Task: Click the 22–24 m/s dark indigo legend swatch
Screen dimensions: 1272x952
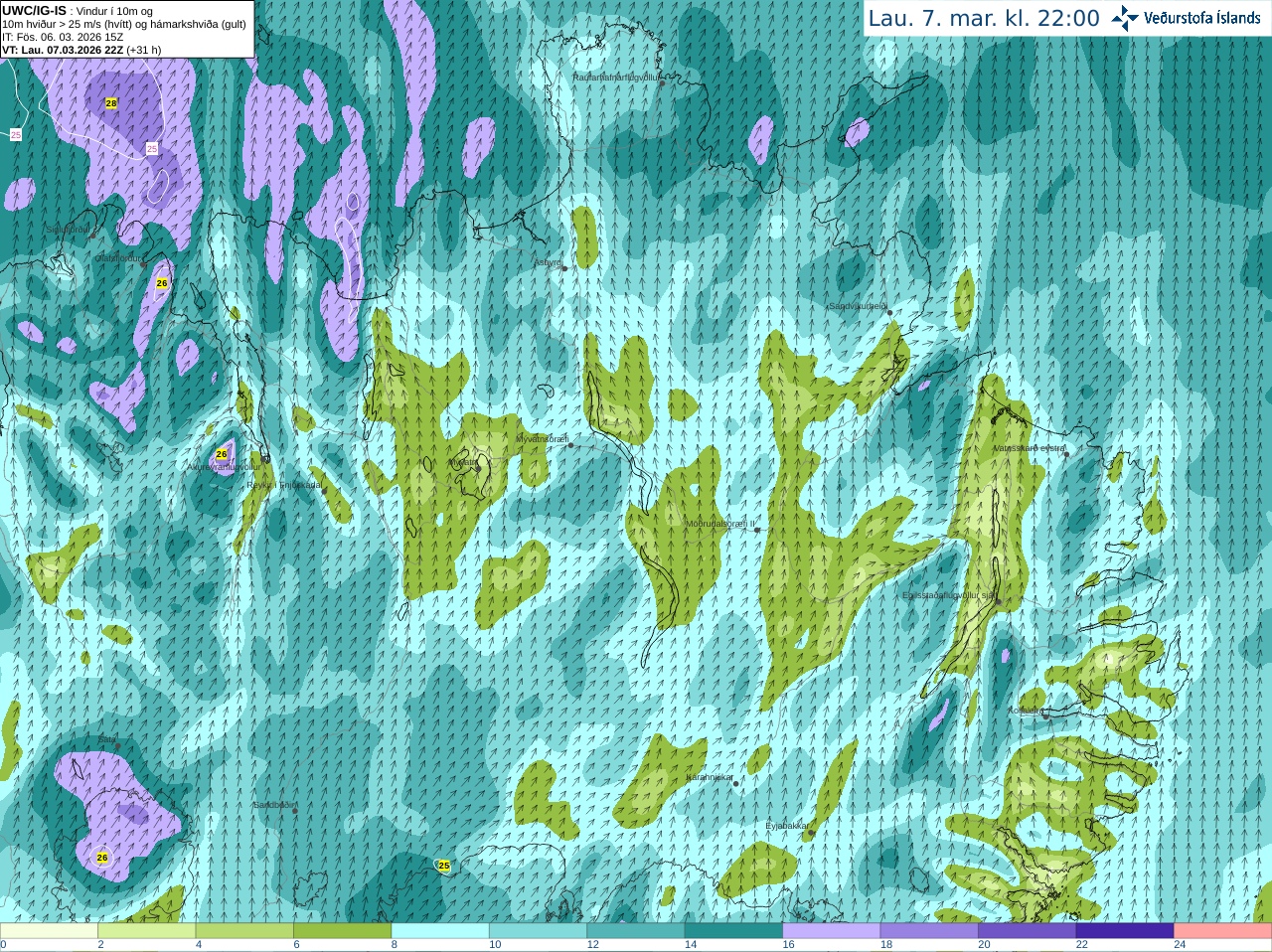Action: (1125, 931)
